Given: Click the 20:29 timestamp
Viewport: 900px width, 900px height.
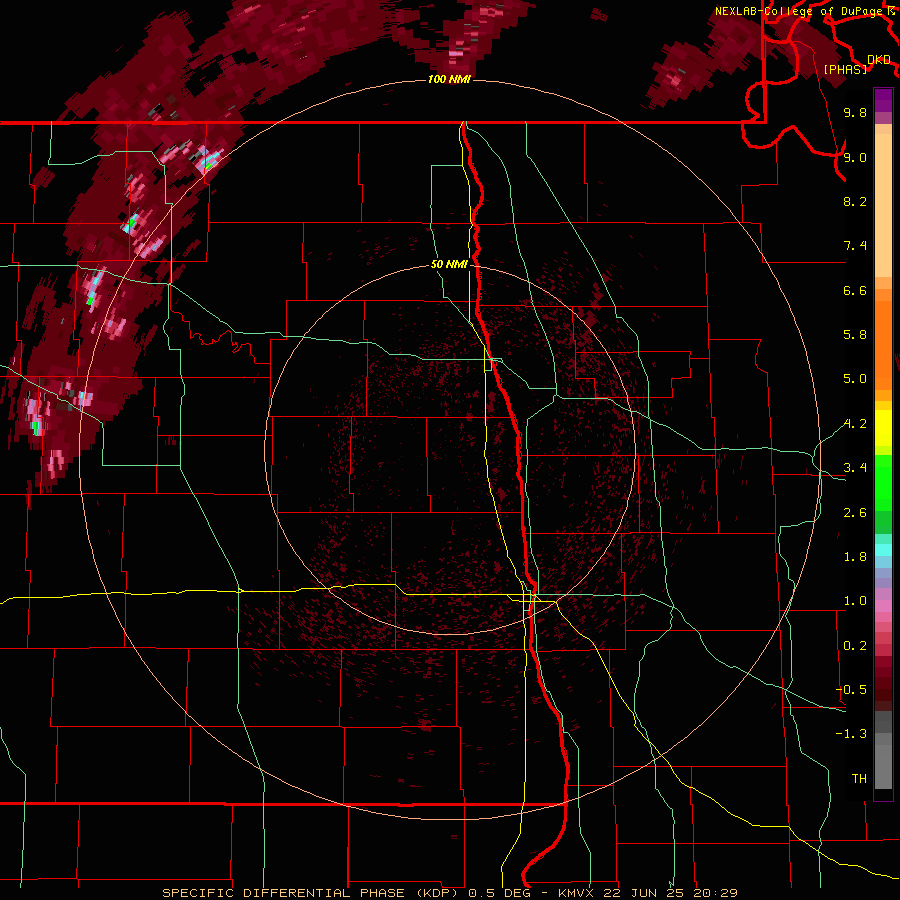Looking at the screenshot, I should 715,893.
